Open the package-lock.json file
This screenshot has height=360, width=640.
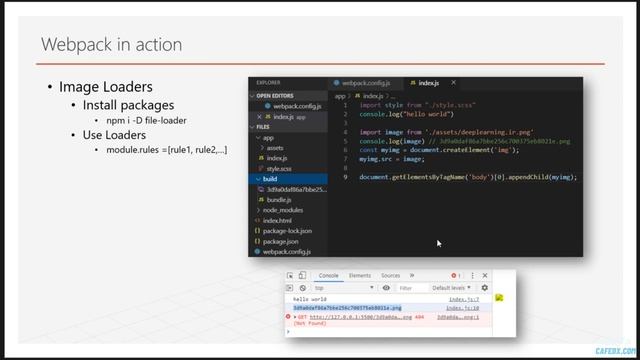pyautogui.click(x=287, y=231)
